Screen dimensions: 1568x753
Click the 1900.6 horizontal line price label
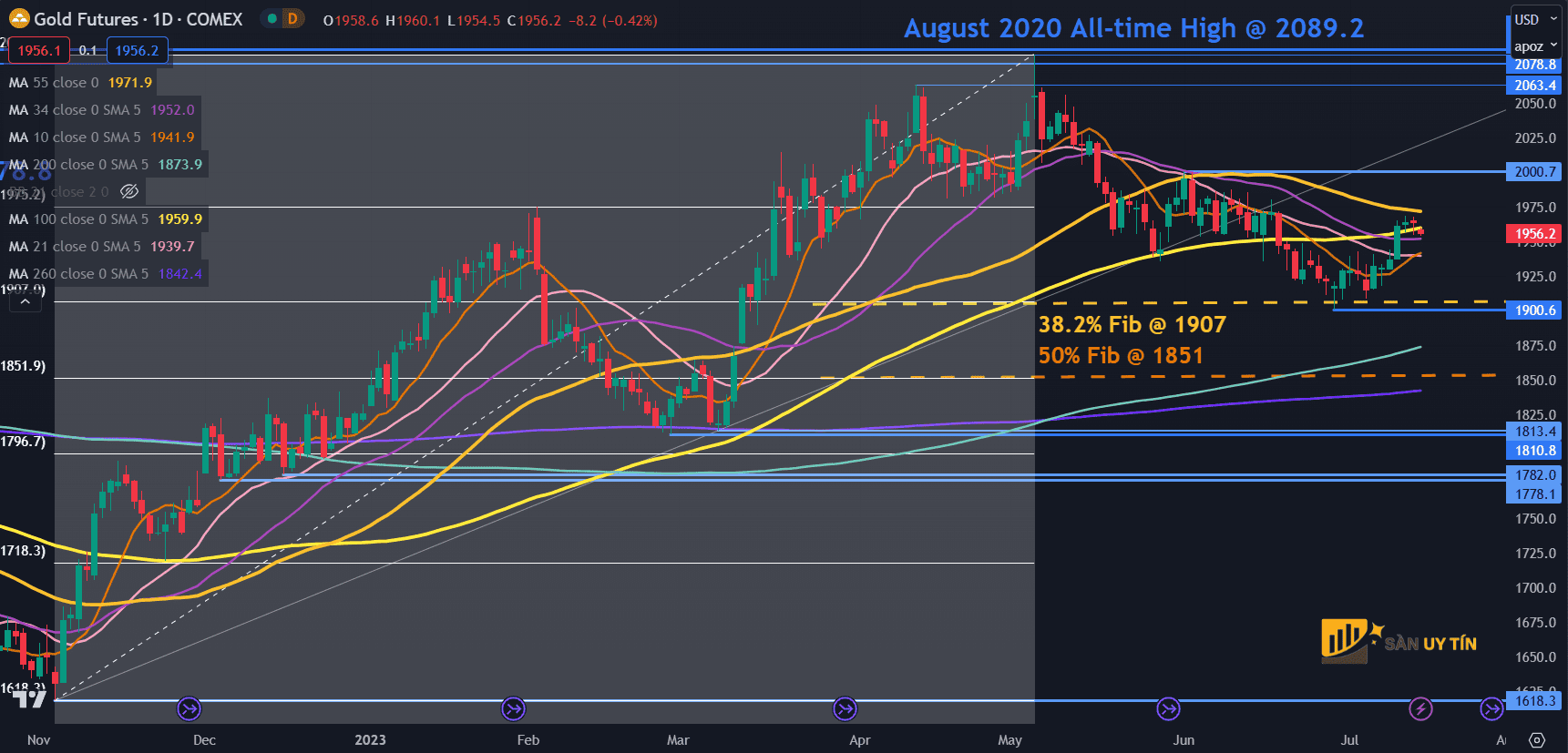[1535, 310]
